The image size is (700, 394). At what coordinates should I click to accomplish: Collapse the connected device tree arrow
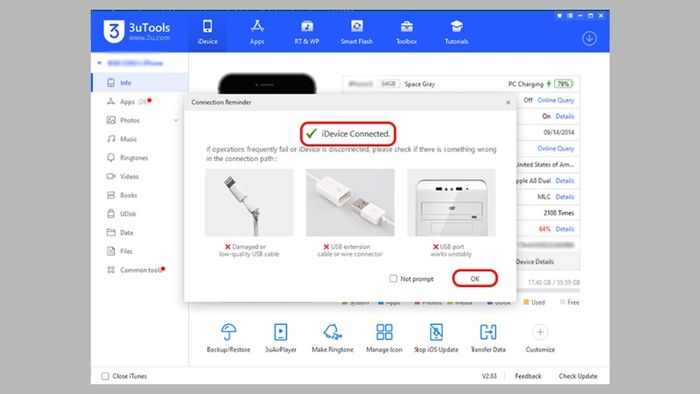click(x=100, y=63)
